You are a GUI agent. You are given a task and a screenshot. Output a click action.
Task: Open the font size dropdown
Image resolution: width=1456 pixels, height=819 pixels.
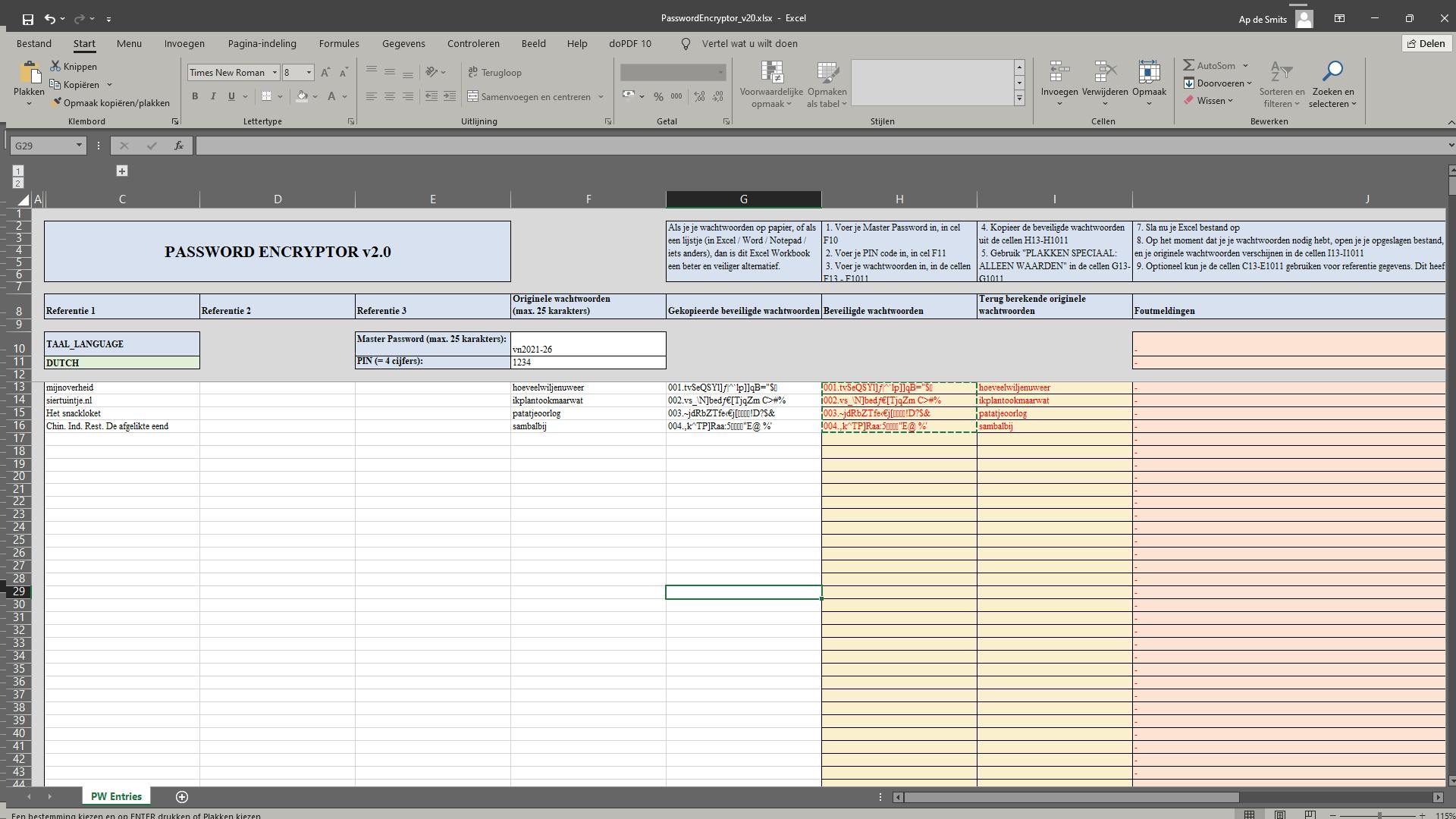click(309, 73)
